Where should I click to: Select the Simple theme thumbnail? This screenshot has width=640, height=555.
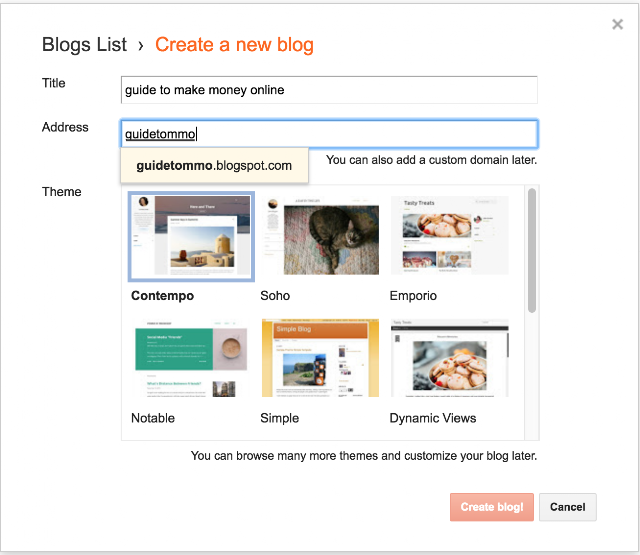pos(320,358)
